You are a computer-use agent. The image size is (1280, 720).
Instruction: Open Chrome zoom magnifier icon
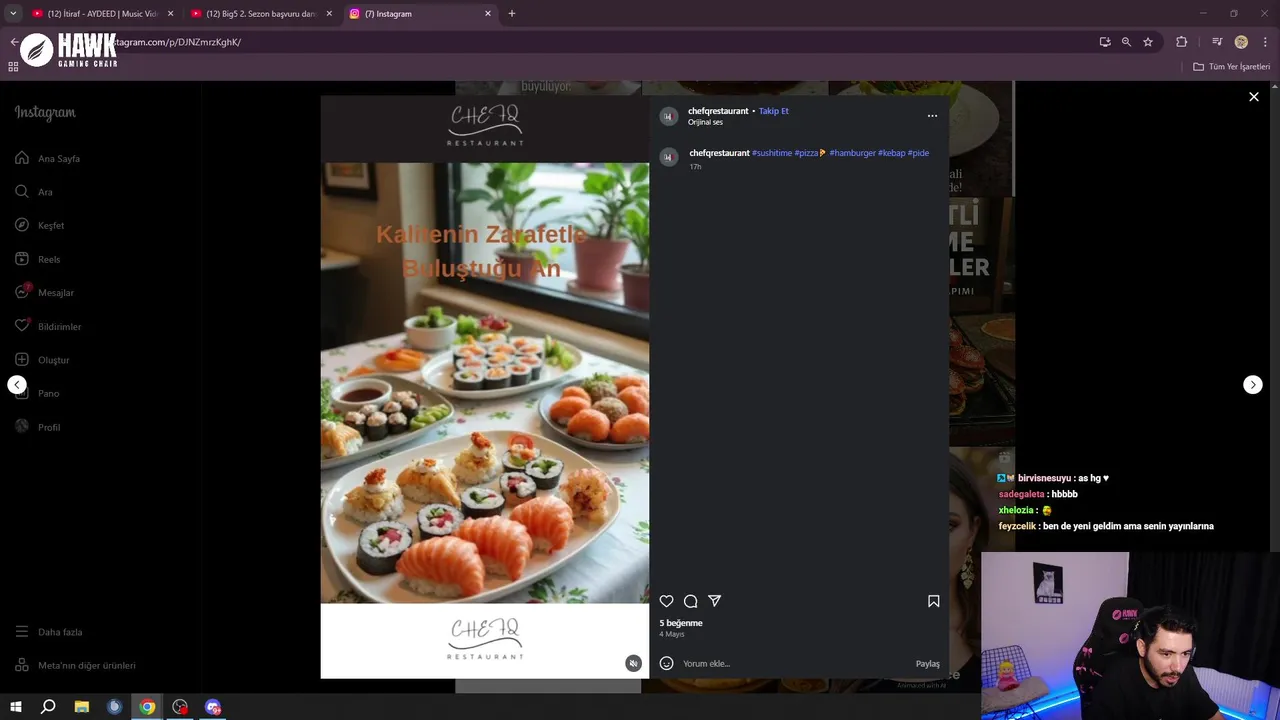click(x=1126, y=42)
